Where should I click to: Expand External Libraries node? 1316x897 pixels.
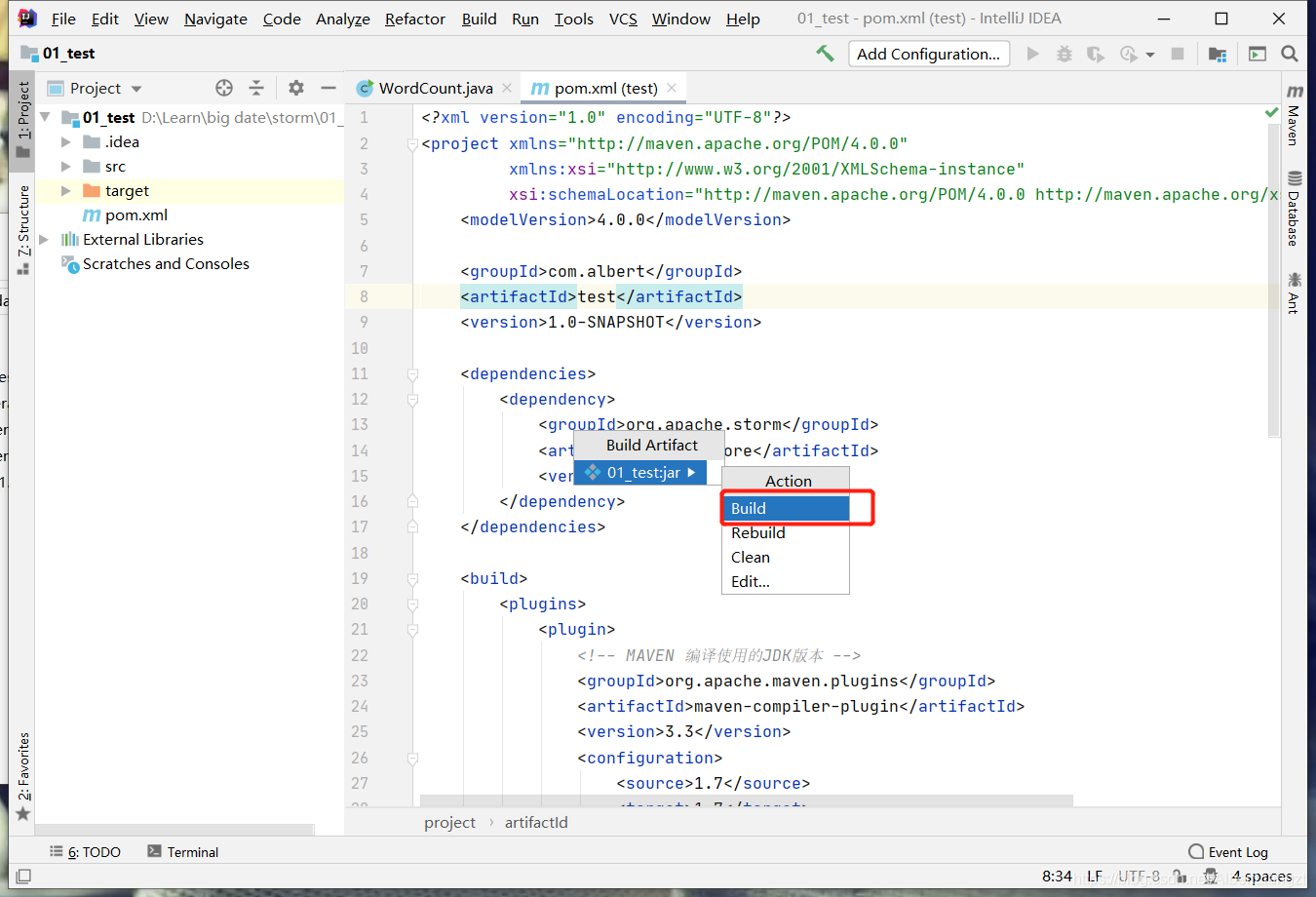click(x=44, y=239)
